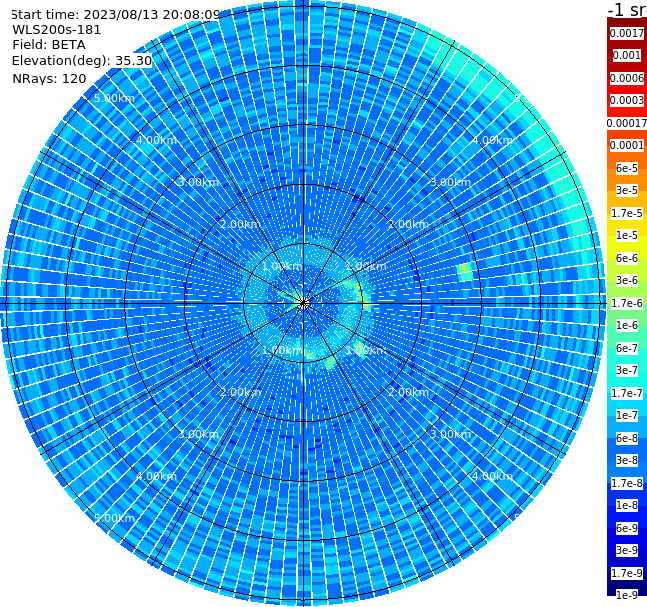This screenshot has height=607, width=647.
Task: Choose the 3e-7 colorbar tick label
Action: [627, 370]
